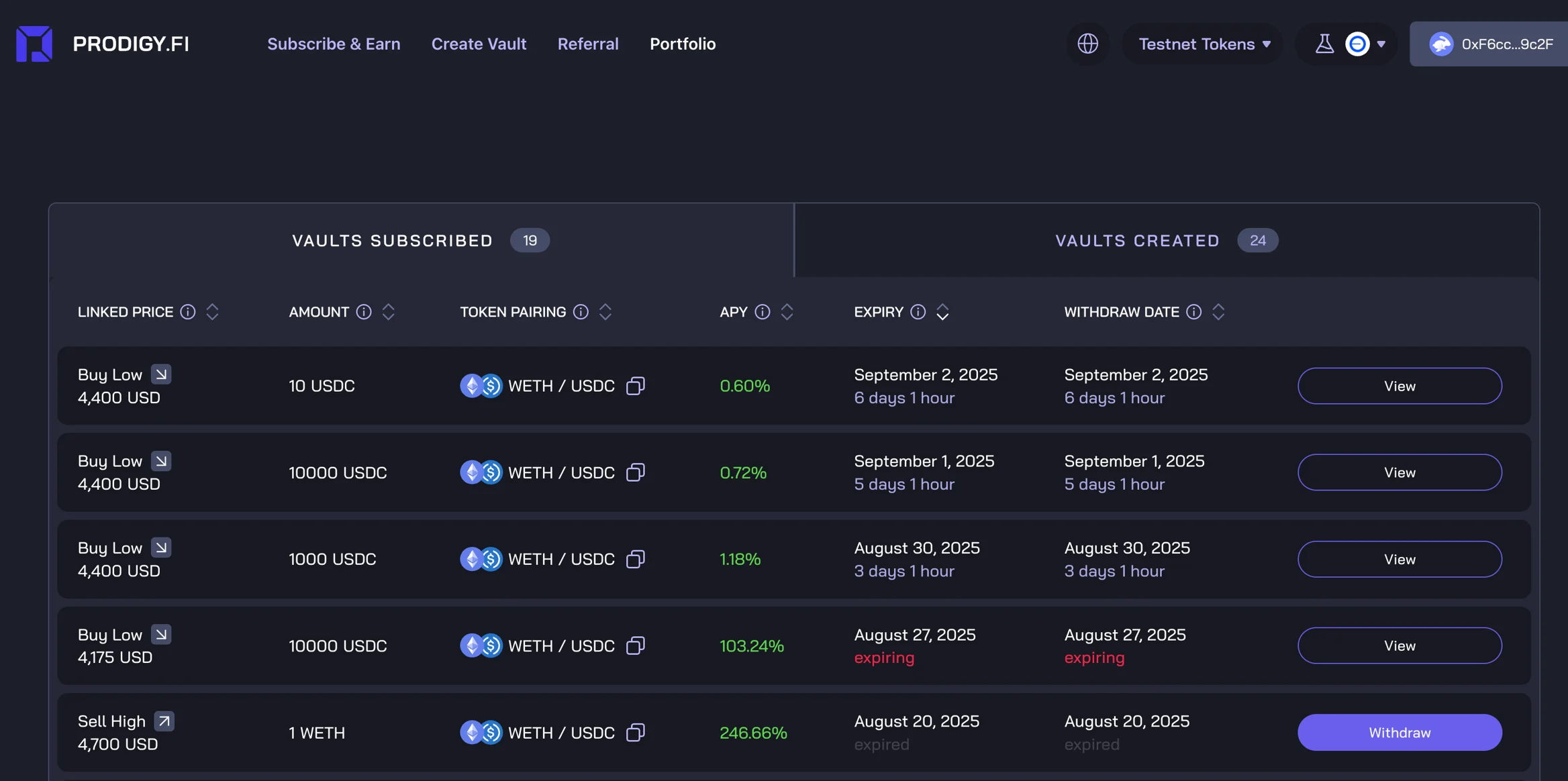This screenshot has width=1568, height=781.
Task: Withdraw from the expired Sell High vault
Action: click(1400, 732)
